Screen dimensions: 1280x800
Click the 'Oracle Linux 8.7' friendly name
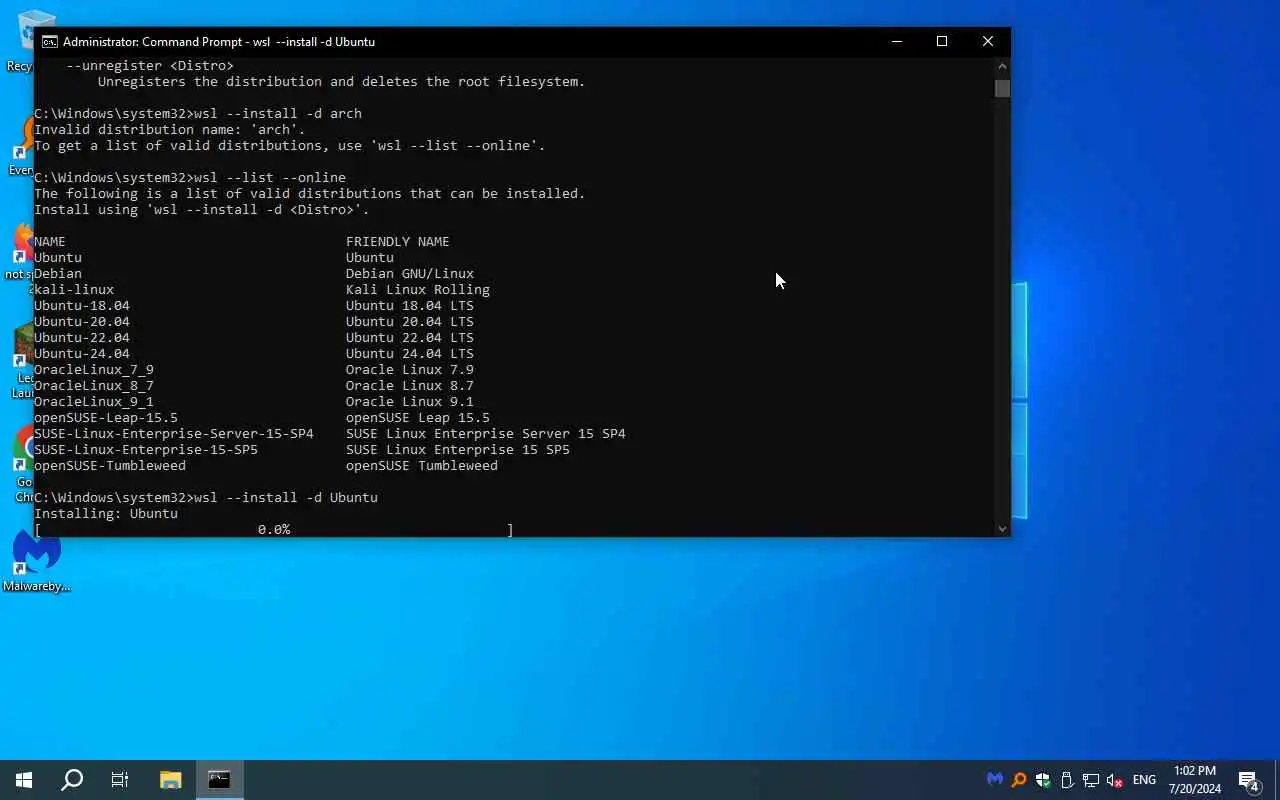pos(410,385)
